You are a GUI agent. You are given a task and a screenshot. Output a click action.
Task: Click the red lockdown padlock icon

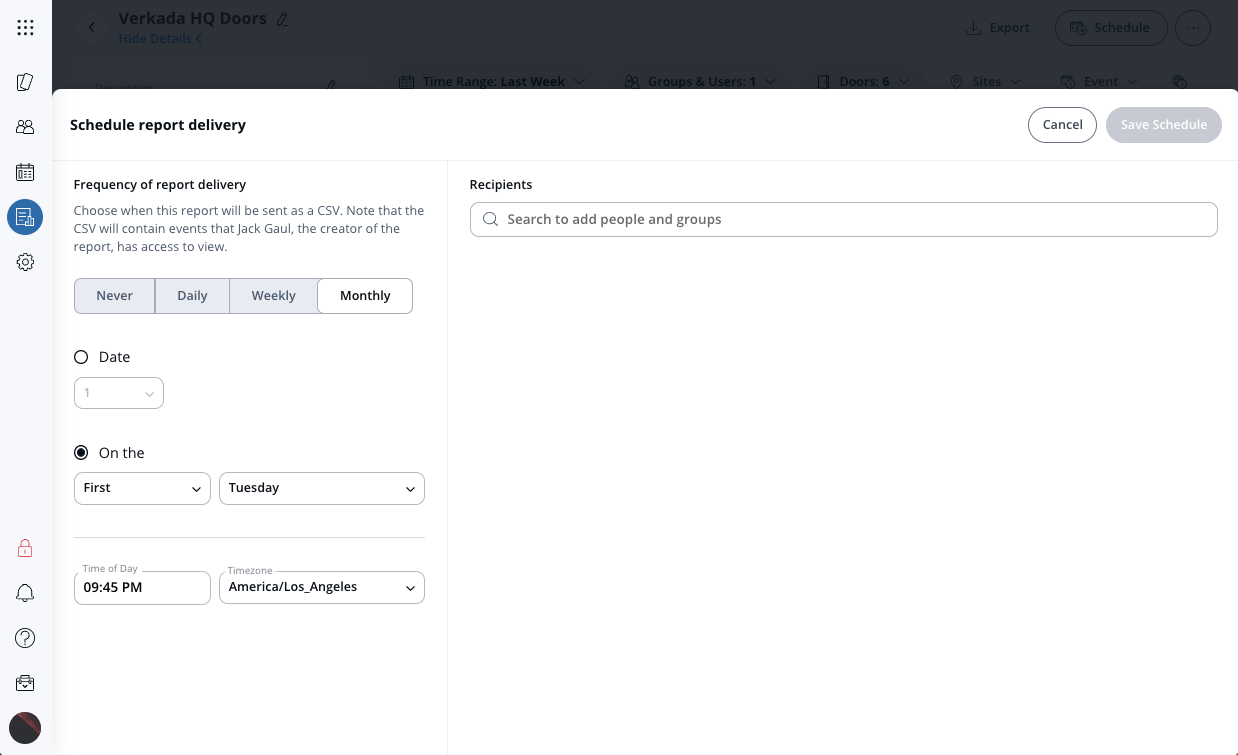pos(25,548)
